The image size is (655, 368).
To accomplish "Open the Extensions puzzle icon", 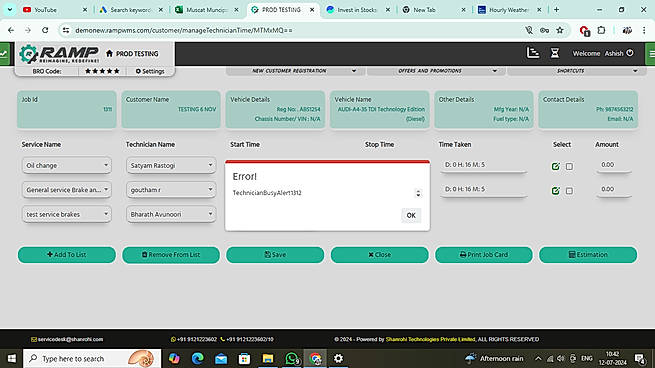I will 601,30.
